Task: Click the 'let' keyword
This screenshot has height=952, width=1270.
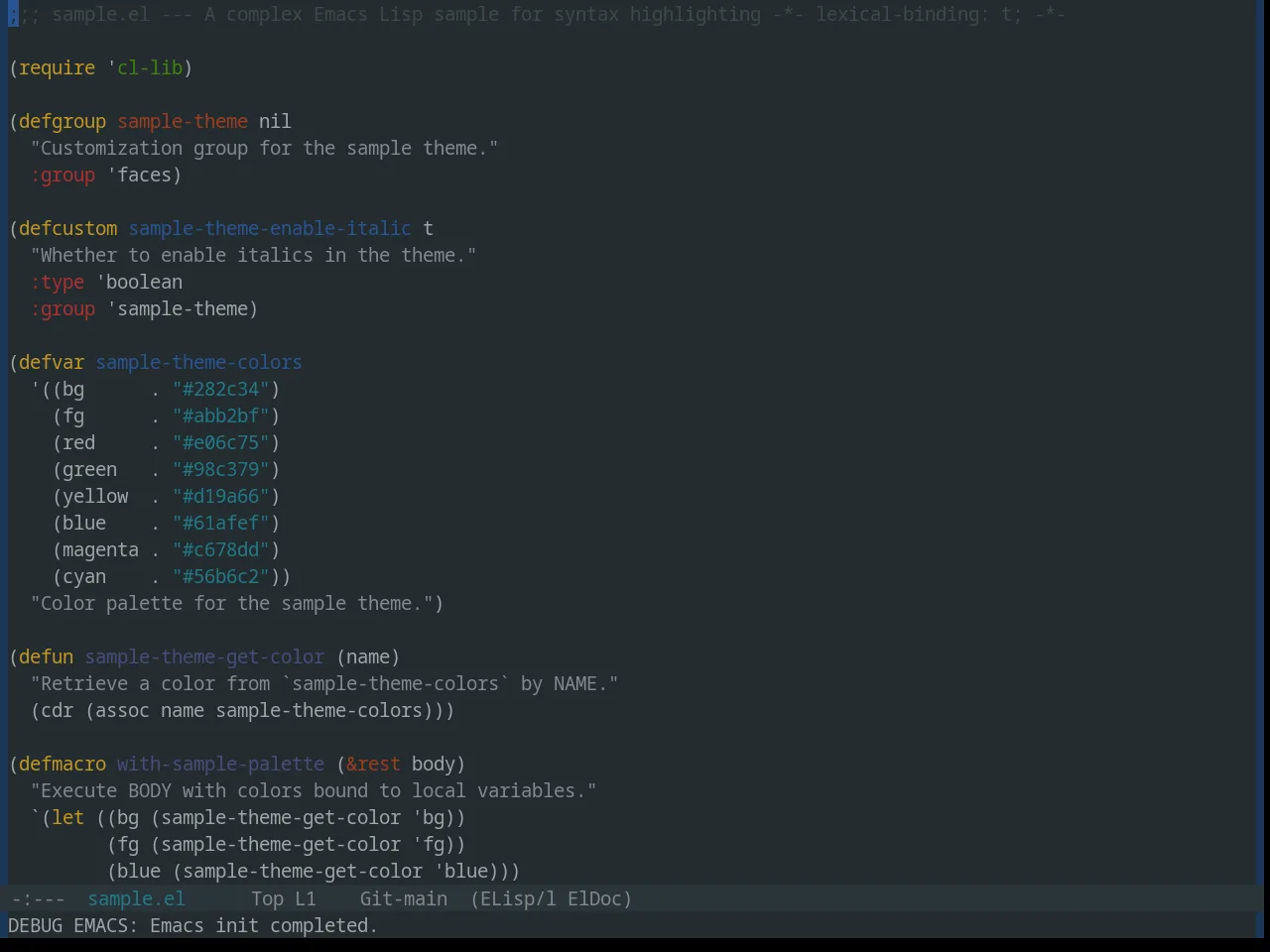Action: click(x=67, y=817)
